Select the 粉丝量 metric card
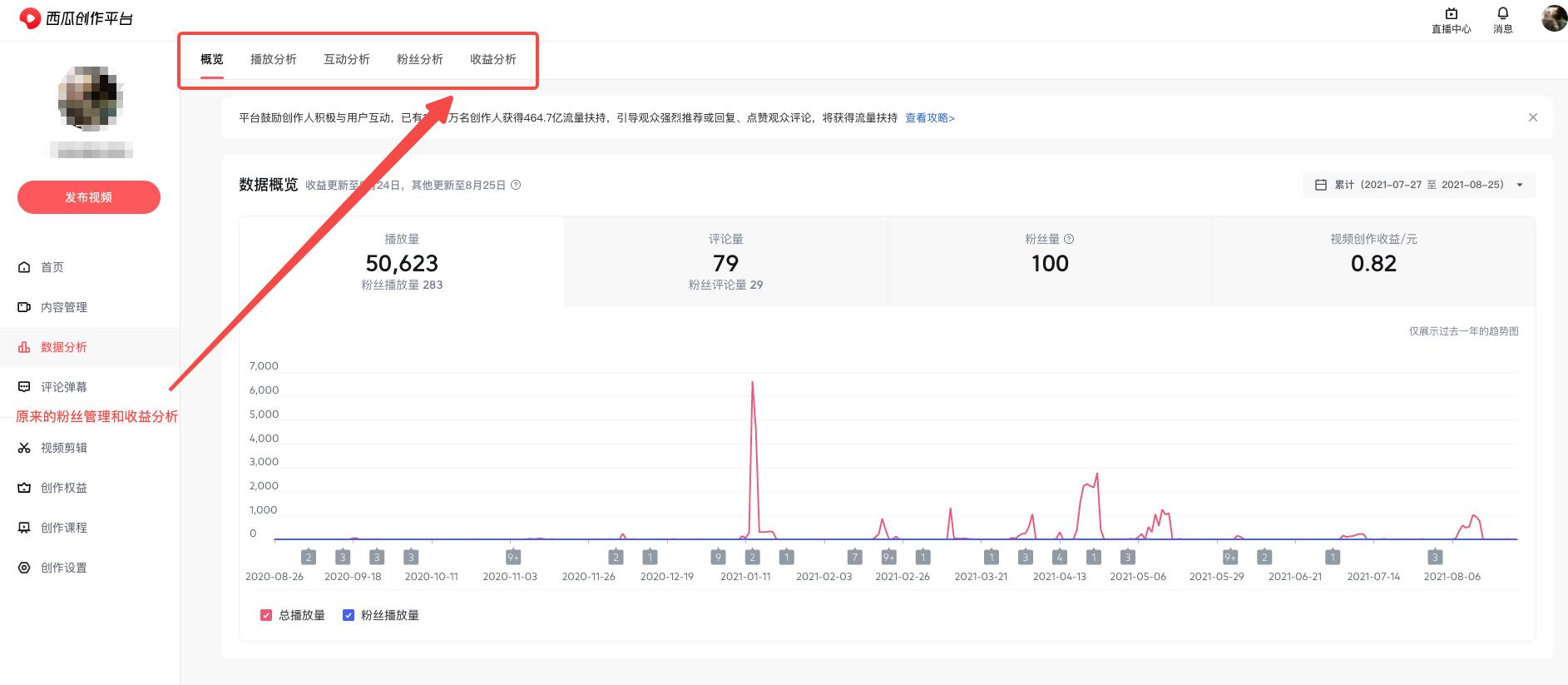This screenshot has width=1568, height=685. pyautogui.click(x=1050, y=261)
